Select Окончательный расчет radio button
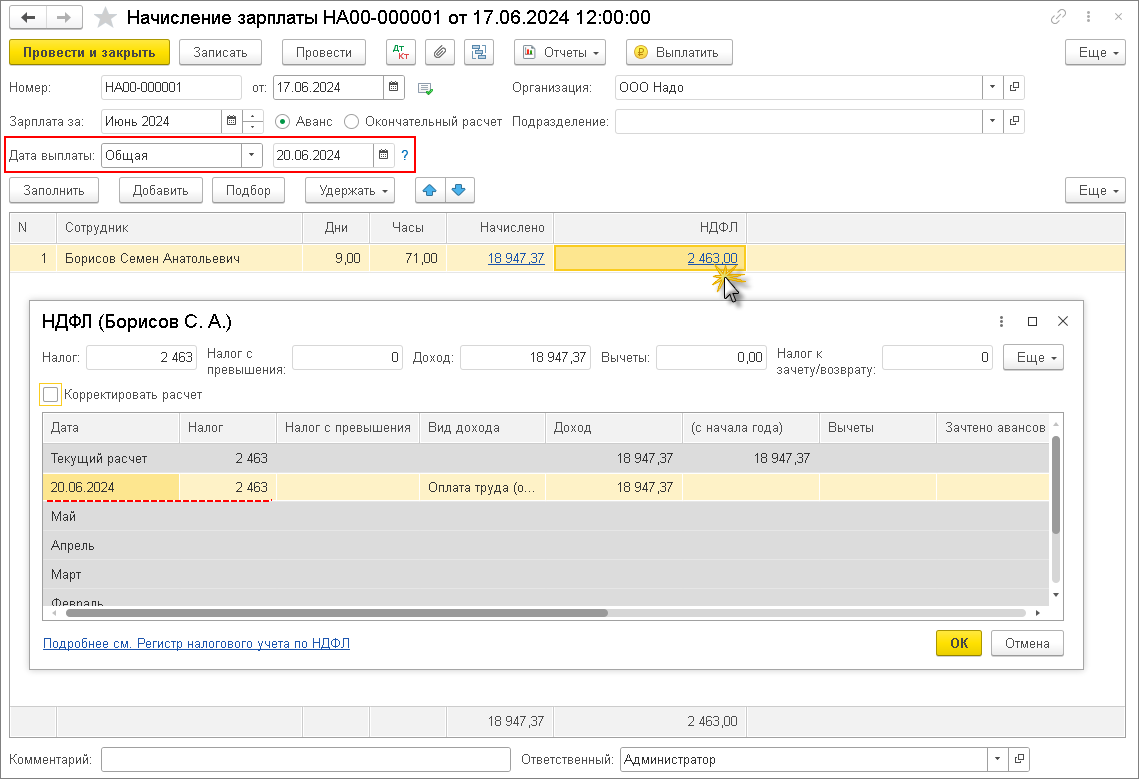 click(351, 121)
